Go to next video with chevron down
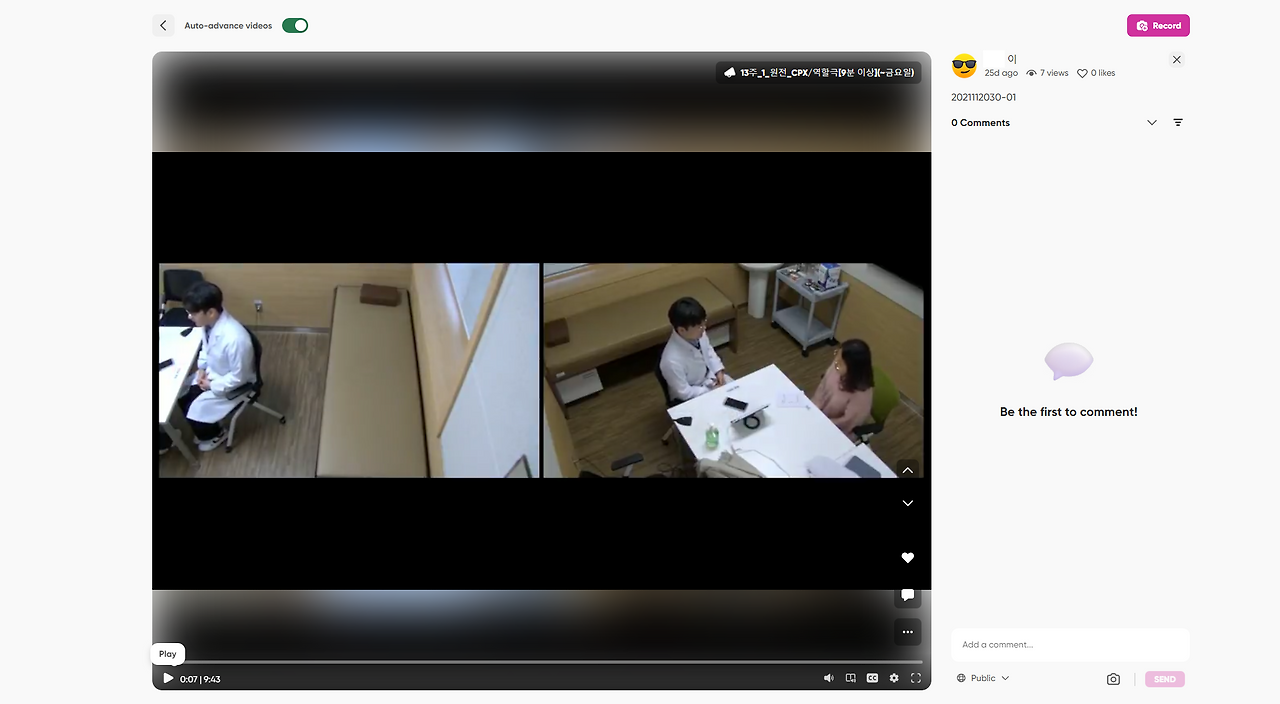This screenshot has height=704, width=1280. coord(907,503)
